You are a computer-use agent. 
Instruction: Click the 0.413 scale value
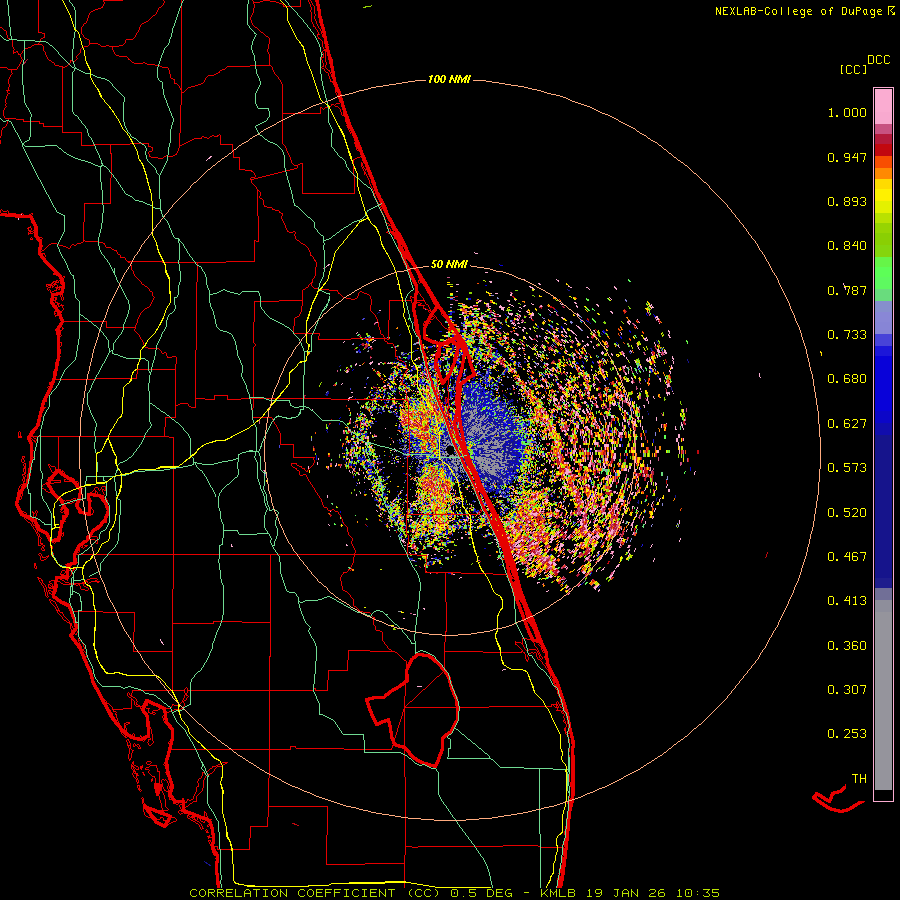pos(847,601)
